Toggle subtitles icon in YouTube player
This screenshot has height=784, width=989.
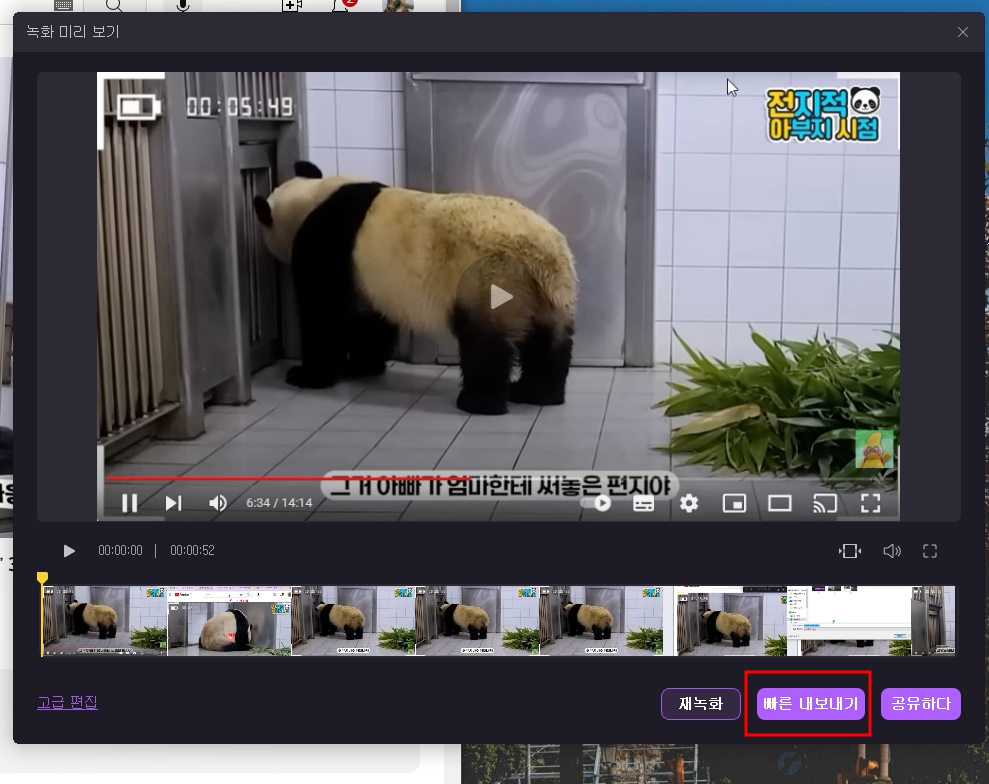pos(643,503)
